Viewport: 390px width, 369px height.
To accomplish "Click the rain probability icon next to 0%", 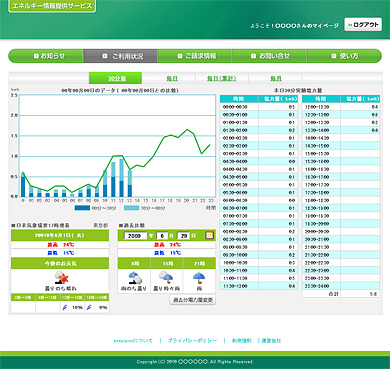I will click(x=89, y=307).
